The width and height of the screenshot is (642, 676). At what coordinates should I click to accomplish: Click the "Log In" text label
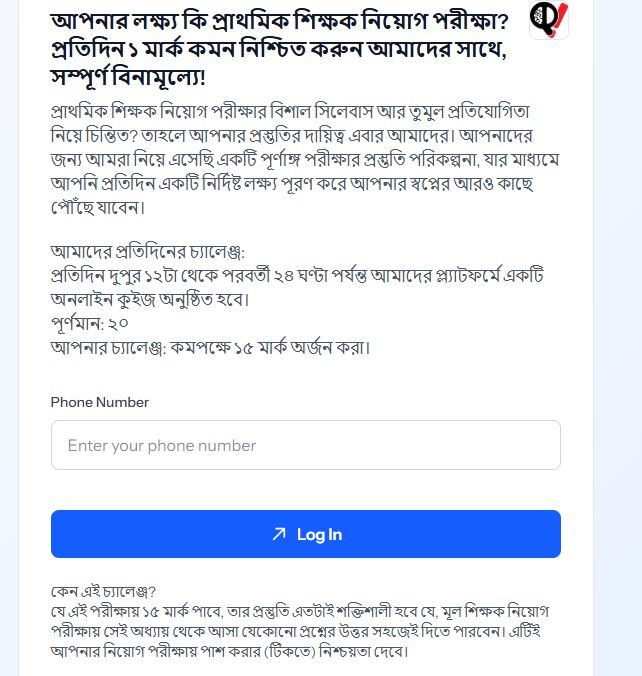pyautogui.click(x=319, y=534)
